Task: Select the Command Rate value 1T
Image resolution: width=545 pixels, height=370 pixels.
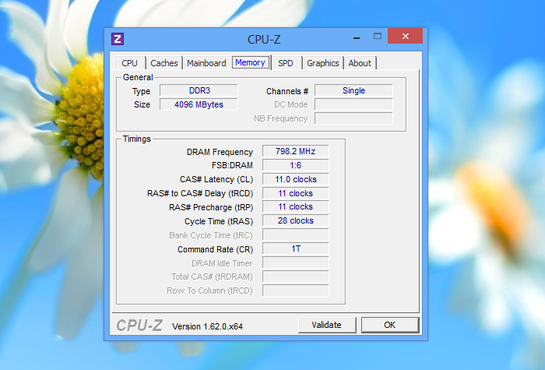Action: (x=295, y=249)
